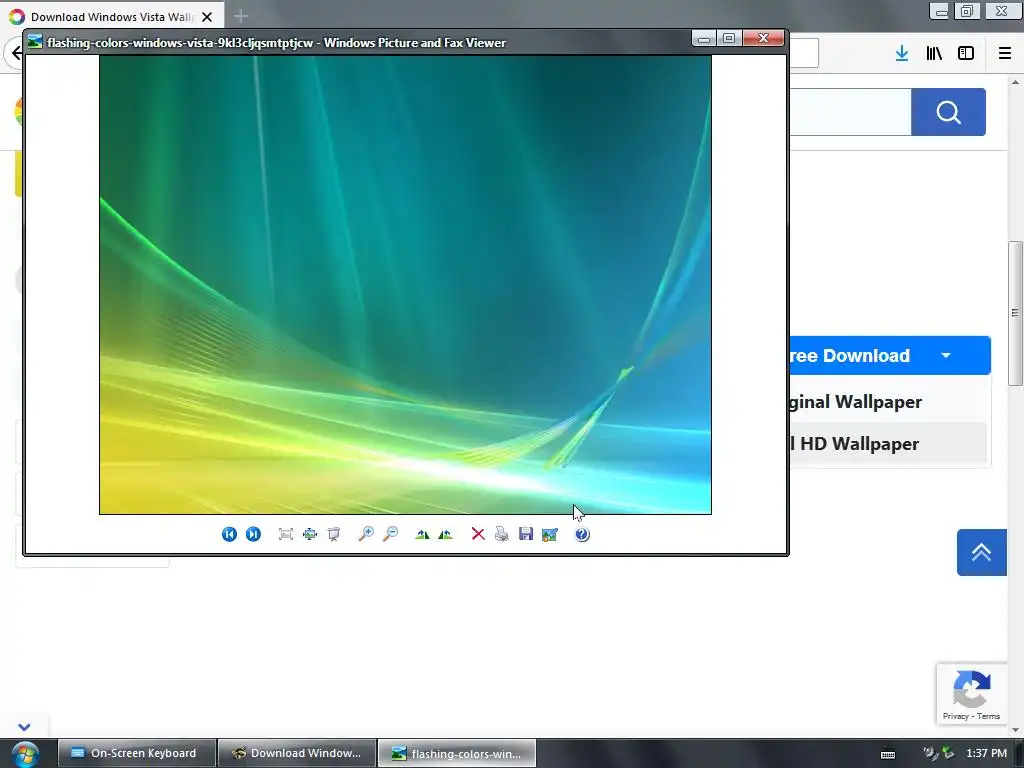Screen dimensions: 1024x768
Task: Open Firefox downloads arrow icon
Action: tap(902, 53)
